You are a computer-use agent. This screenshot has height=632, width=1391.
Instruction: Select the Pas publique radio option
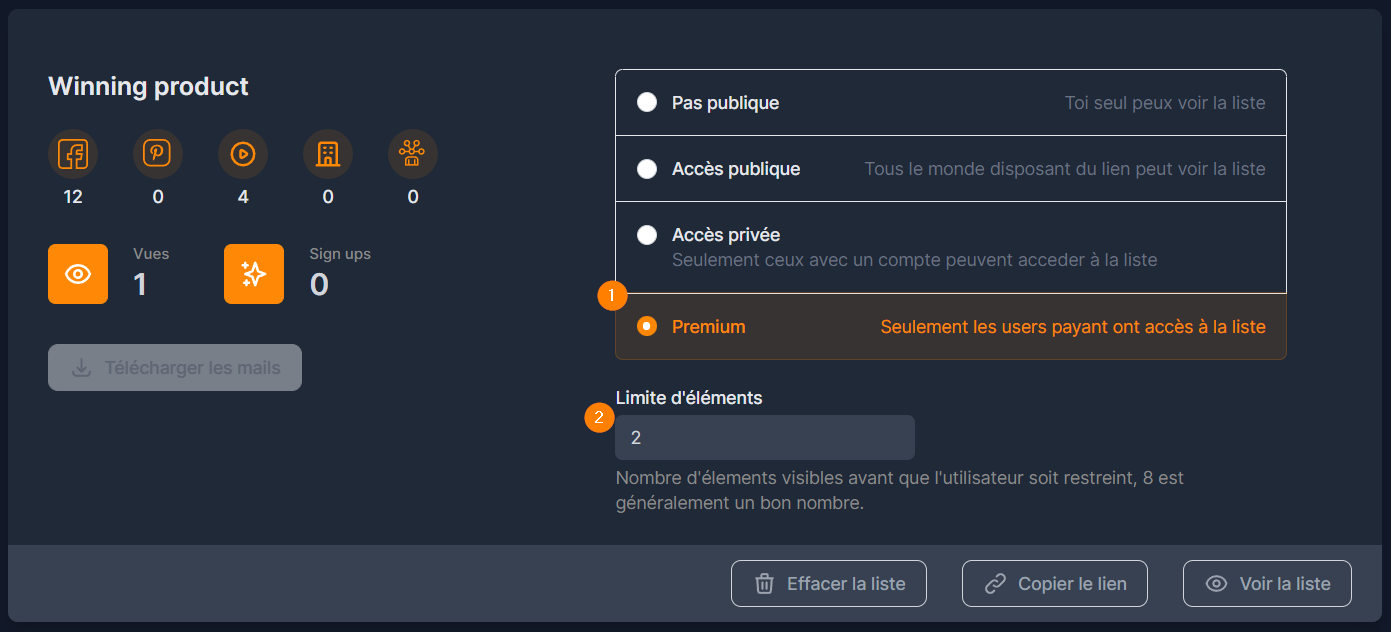[x=647, y=102]
